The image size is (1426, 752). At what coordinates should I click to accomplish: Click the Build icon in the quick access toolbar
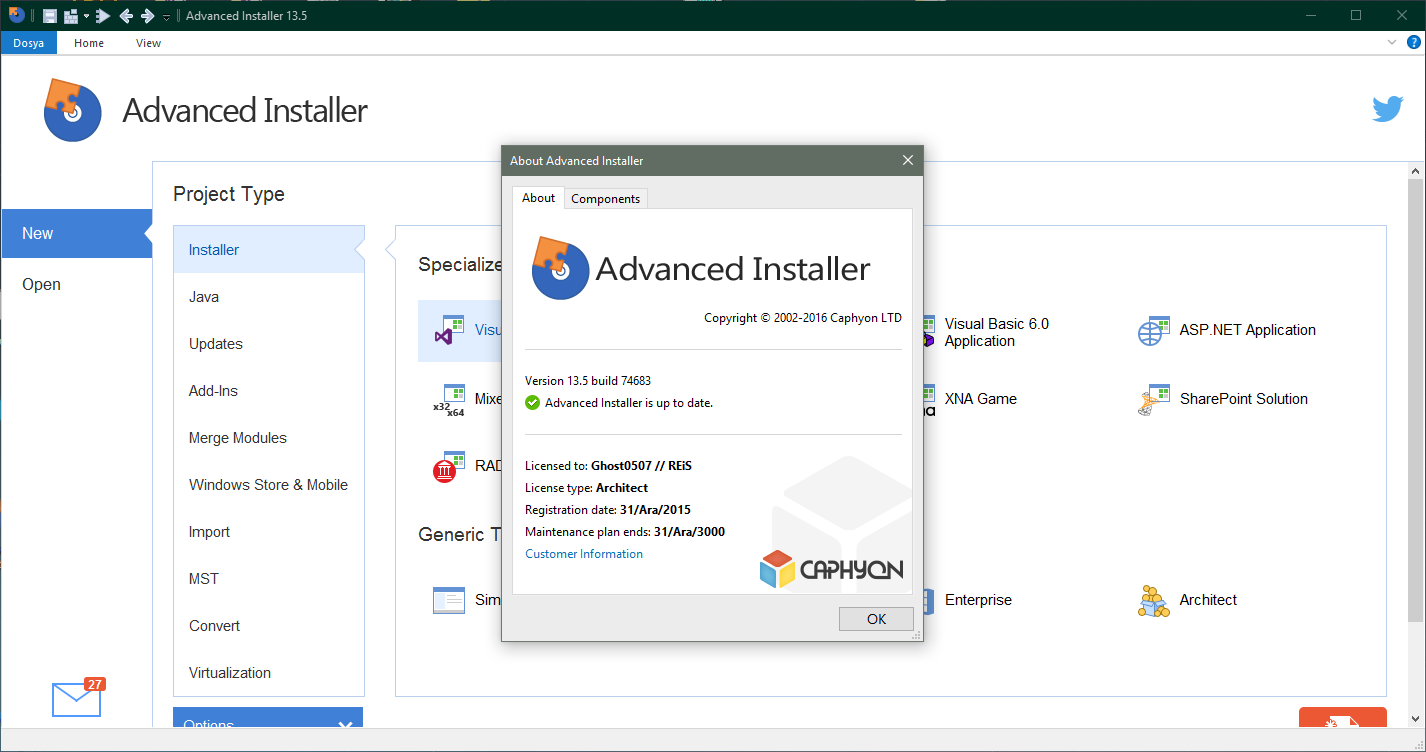click(71, 15)
